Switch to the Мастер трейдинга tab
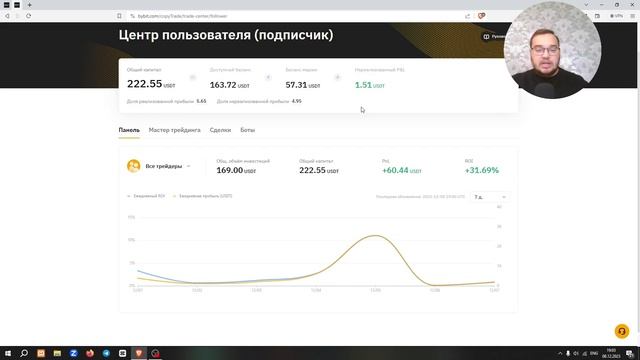Image resolution: width=640 pixels, height=360 pixels. 174,130
